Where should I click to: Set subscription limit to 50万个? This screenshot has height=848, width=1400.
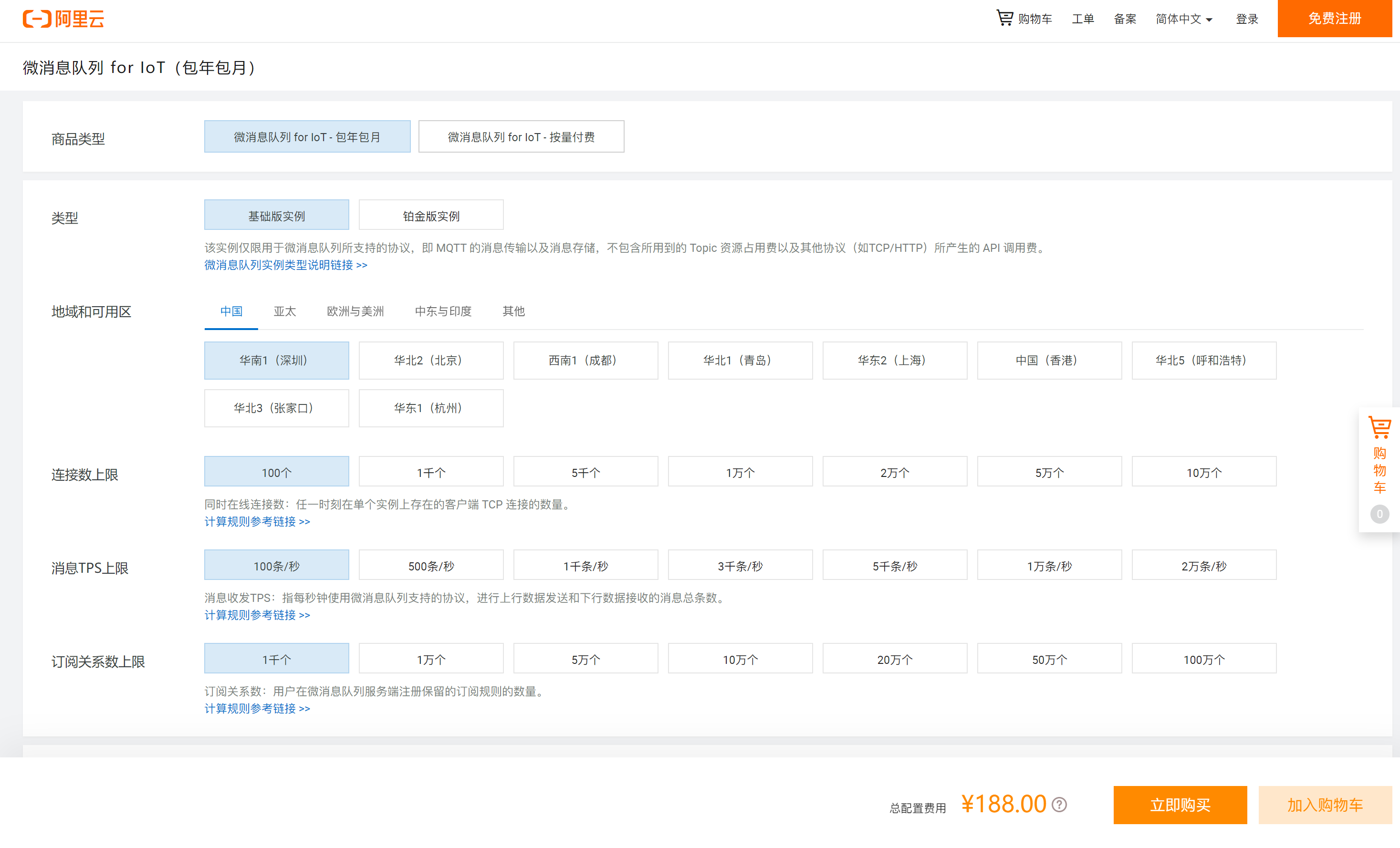pos(1049,659)
